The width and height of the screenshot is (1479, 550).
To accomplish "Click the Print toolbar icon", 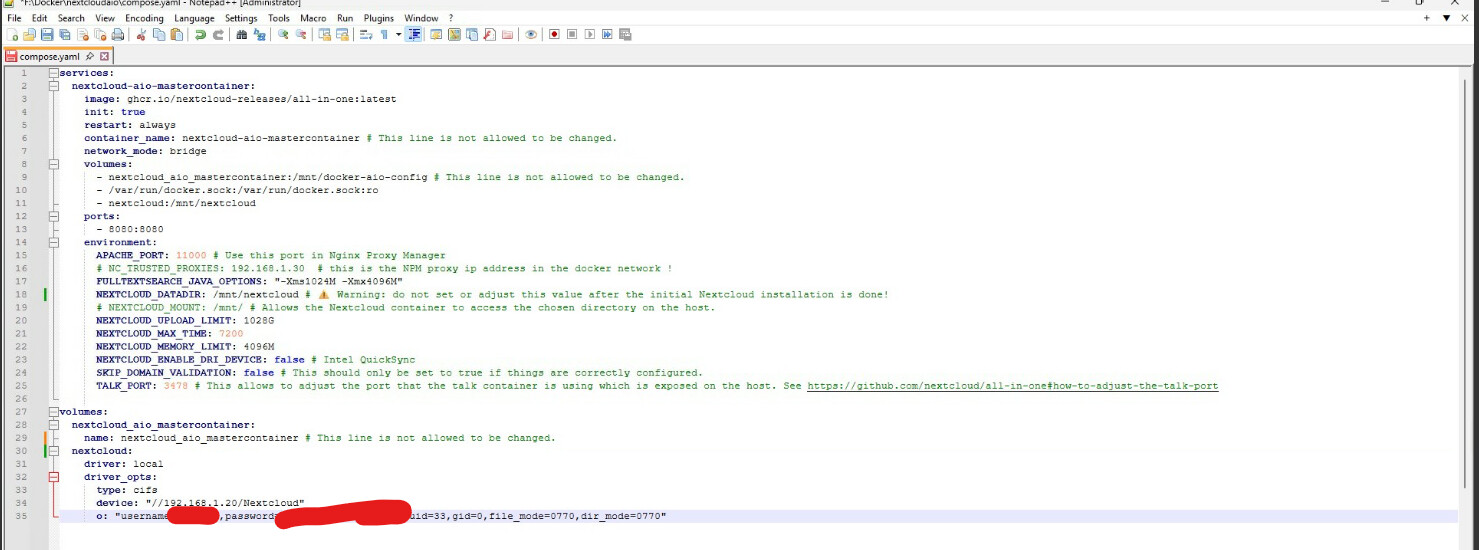I will (x=118, y=35).
